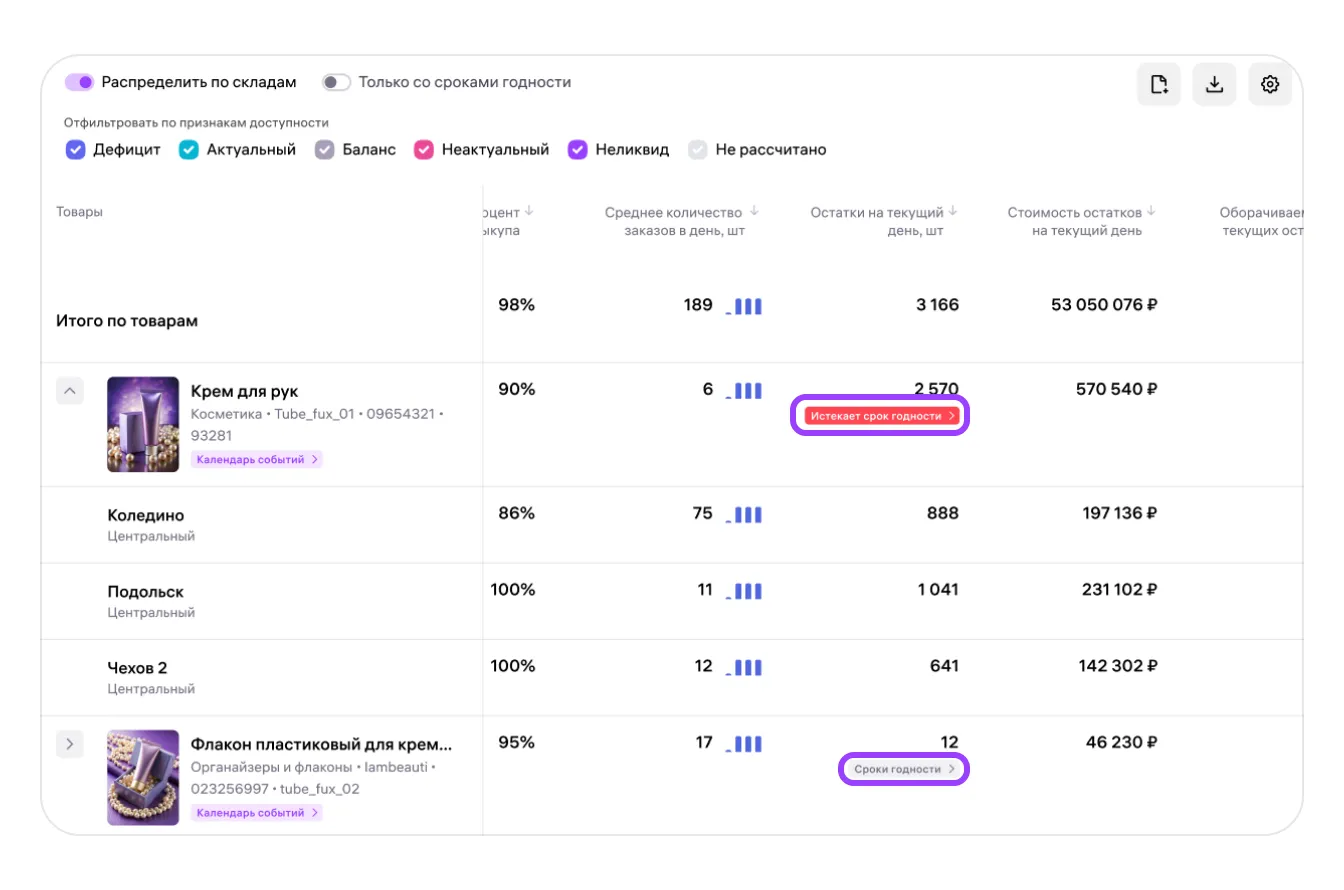Click the add document report icon
This screenshot has height=890, width=1344.
tap(1158, 85)
